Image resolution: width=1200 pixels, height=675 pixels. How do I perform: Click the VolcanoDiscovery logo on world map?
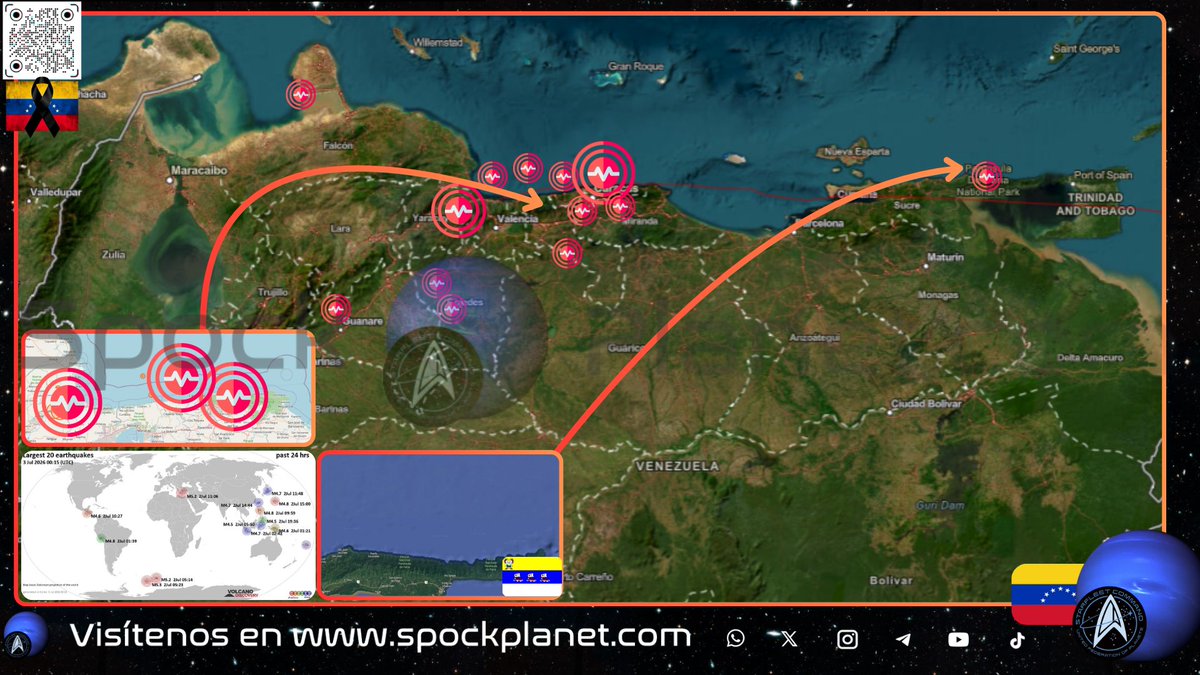coord(239,592)
